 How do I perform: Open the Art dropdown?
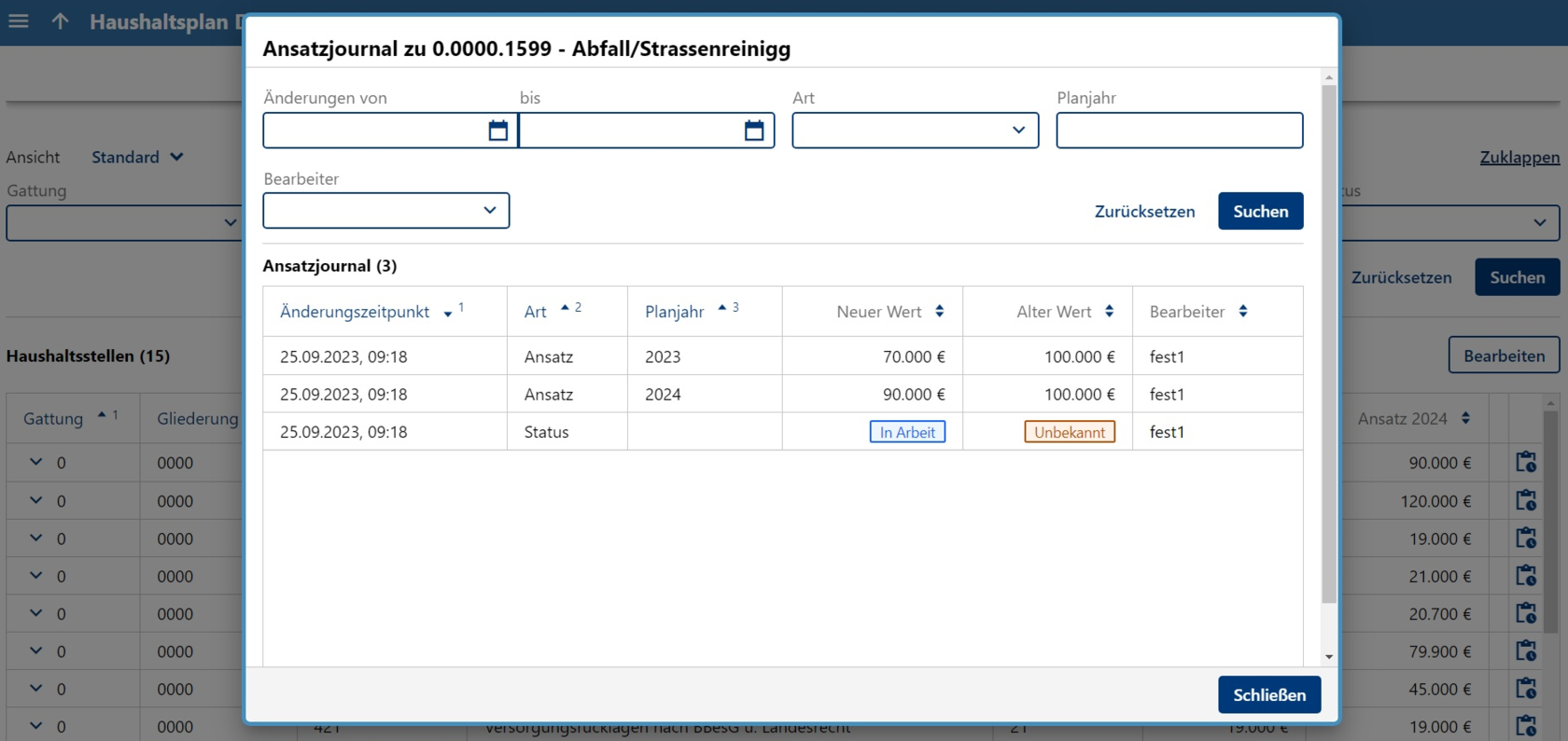(915, 131)
